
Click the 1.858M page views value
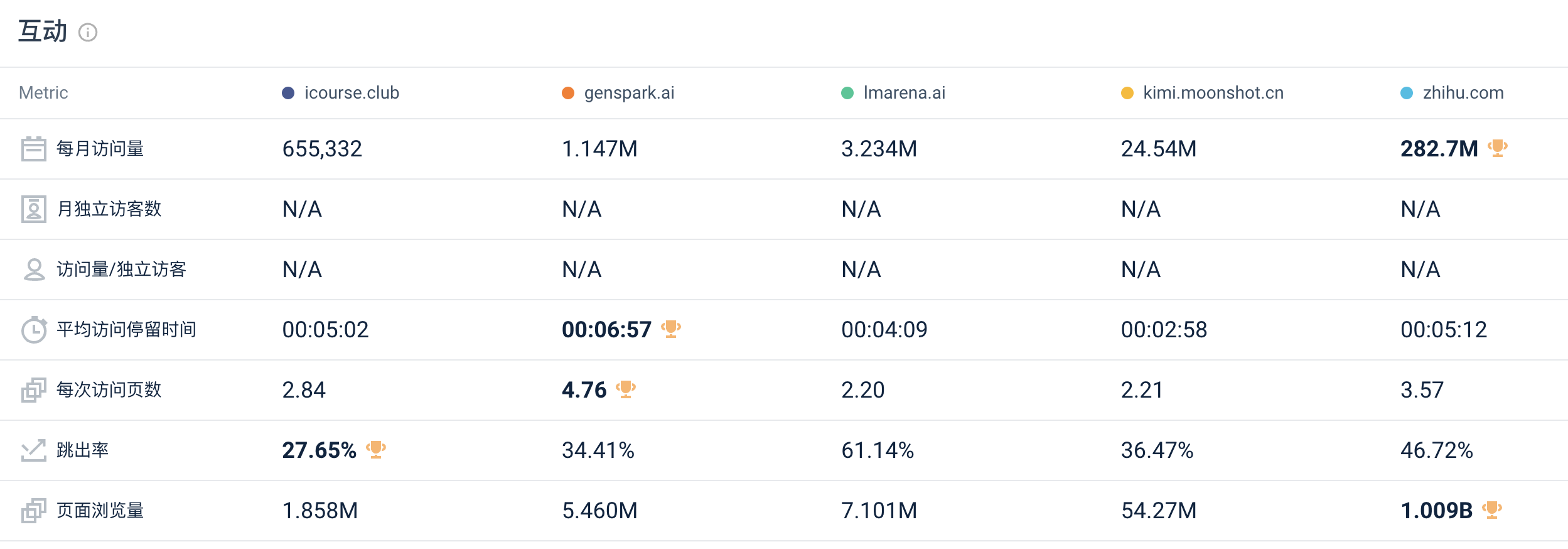[x=320, y=511]
